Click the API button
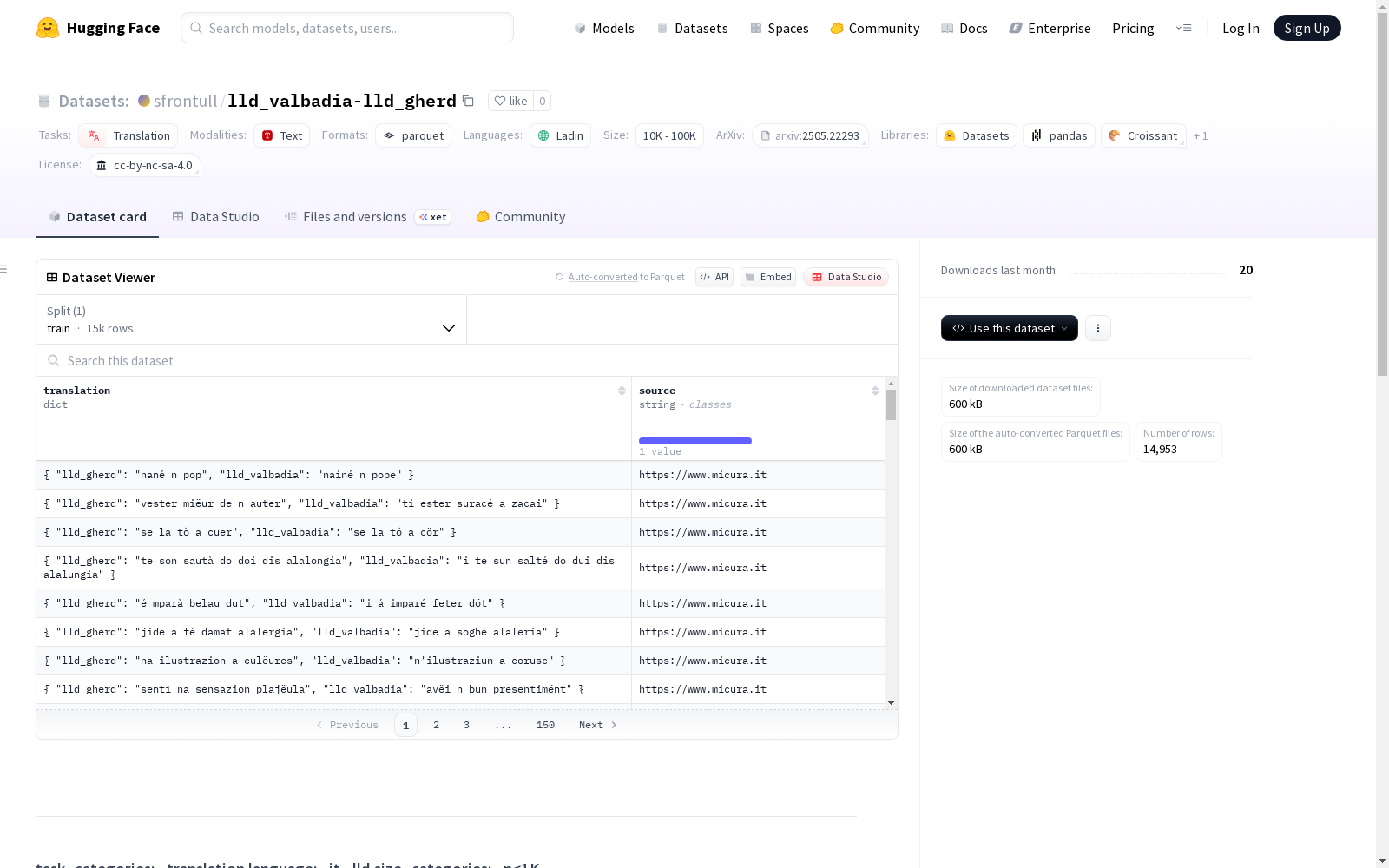The height and width of the screenshot is (868, 1389). pyautogui.click(x=714, y=277)
